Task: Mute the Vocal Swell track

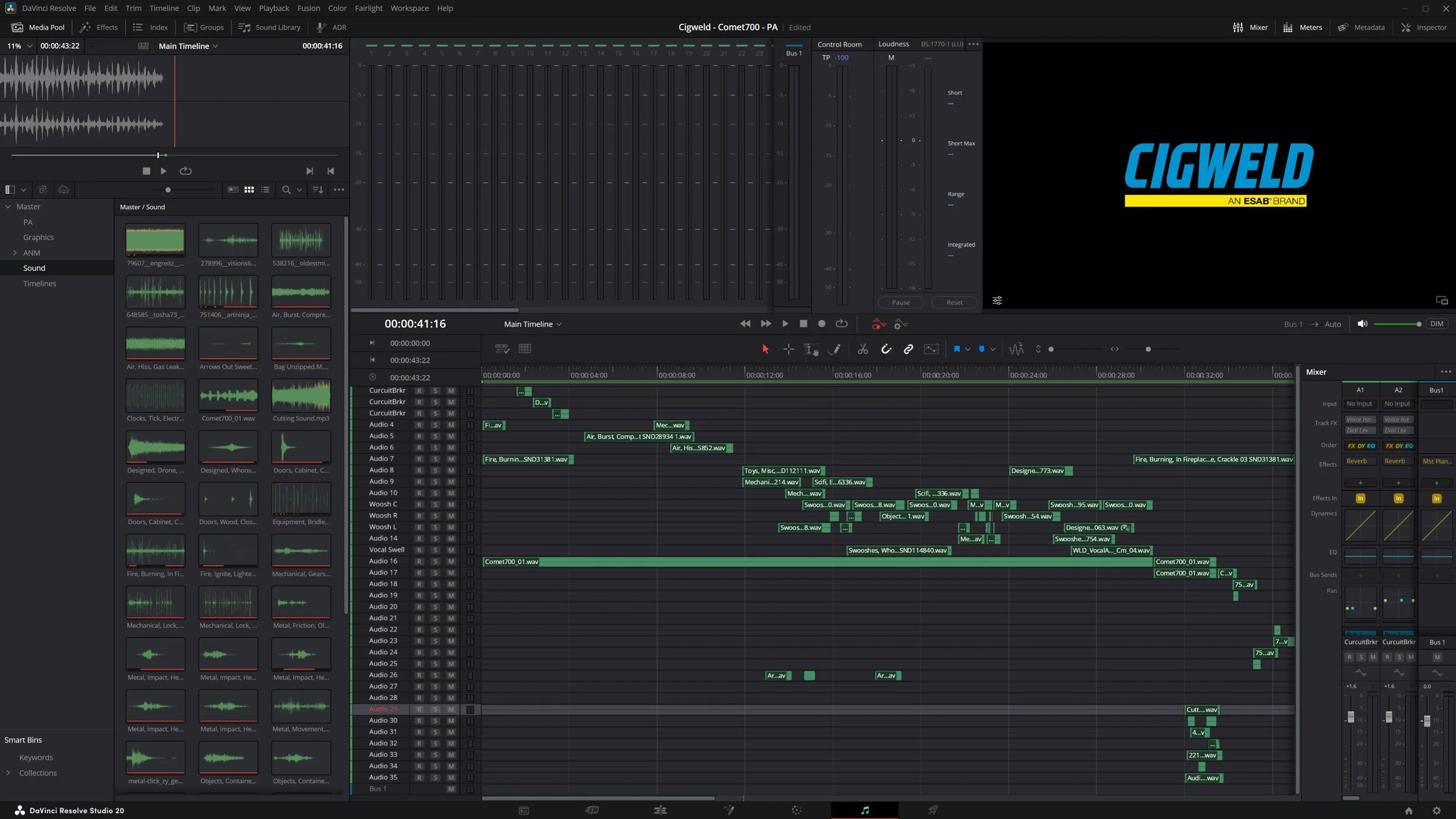Action: [451, 550]
